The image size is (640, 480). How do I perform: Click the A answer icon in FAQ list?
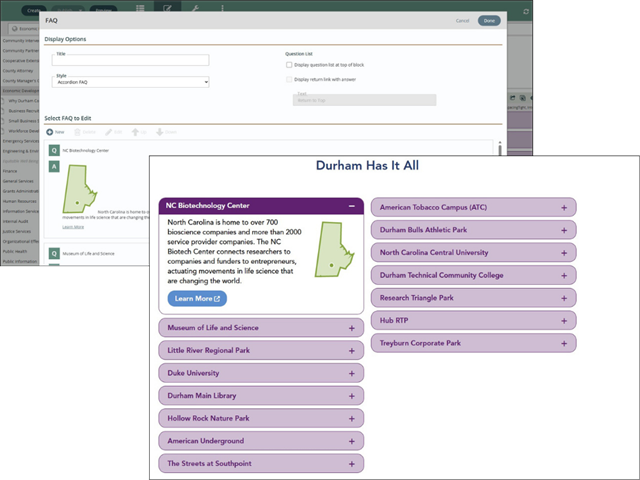point(54,167)
